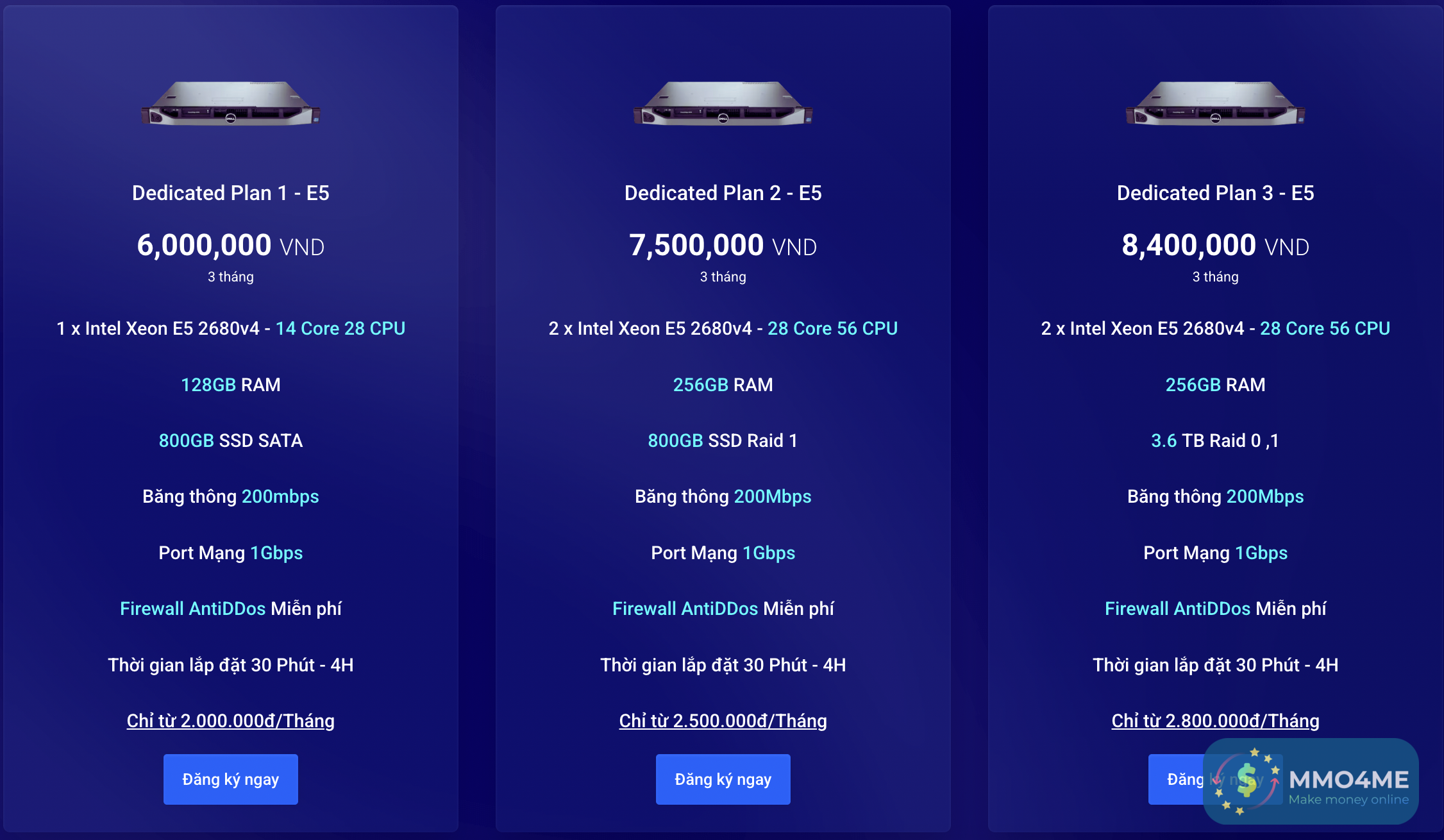Click the Dedicated Plan 1 server image

pyautogui.click(x=231, y=103)
